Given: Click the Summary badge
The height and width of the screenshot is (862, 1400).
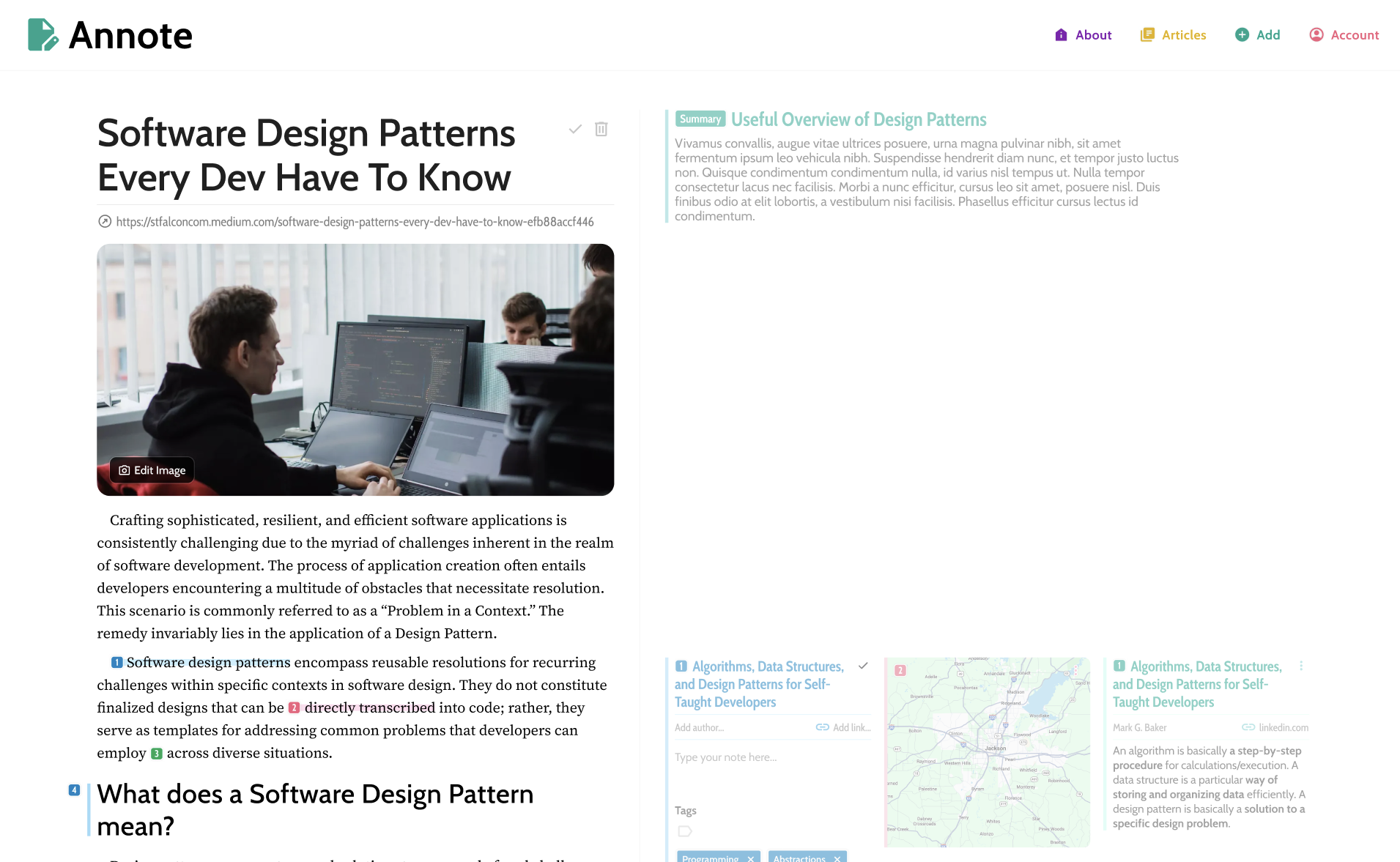Looking at the screenshot, I should pyautogui.click(x=700, y=119).
